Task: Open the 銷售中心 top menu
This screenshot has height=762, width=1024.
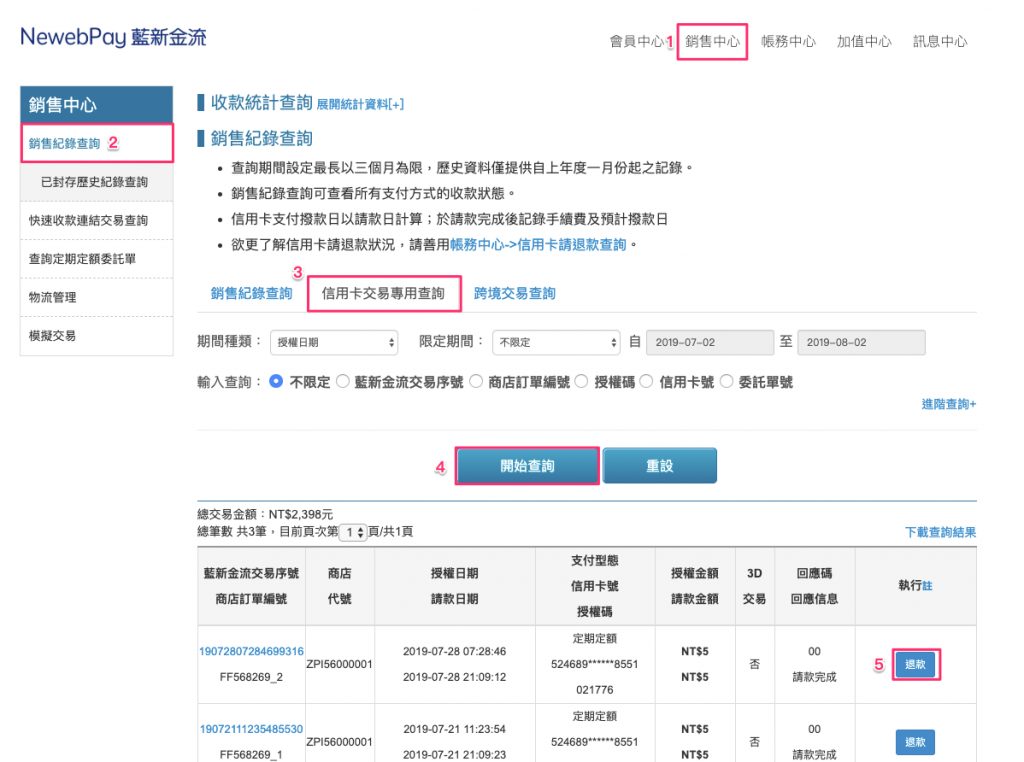Action: pyautogui.click(x=712, y=42)
